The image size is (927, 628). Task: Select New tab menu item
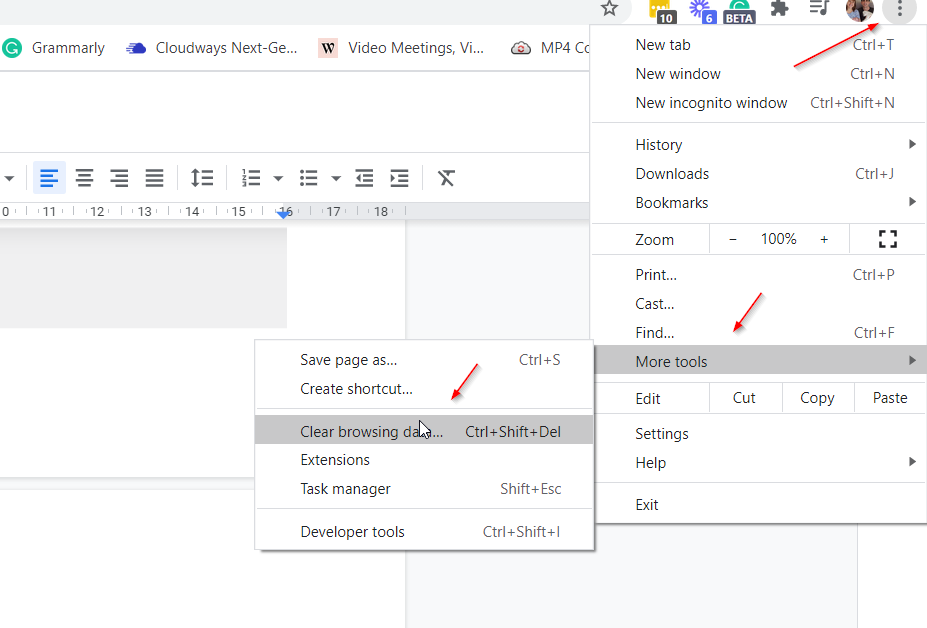[759, 45]
